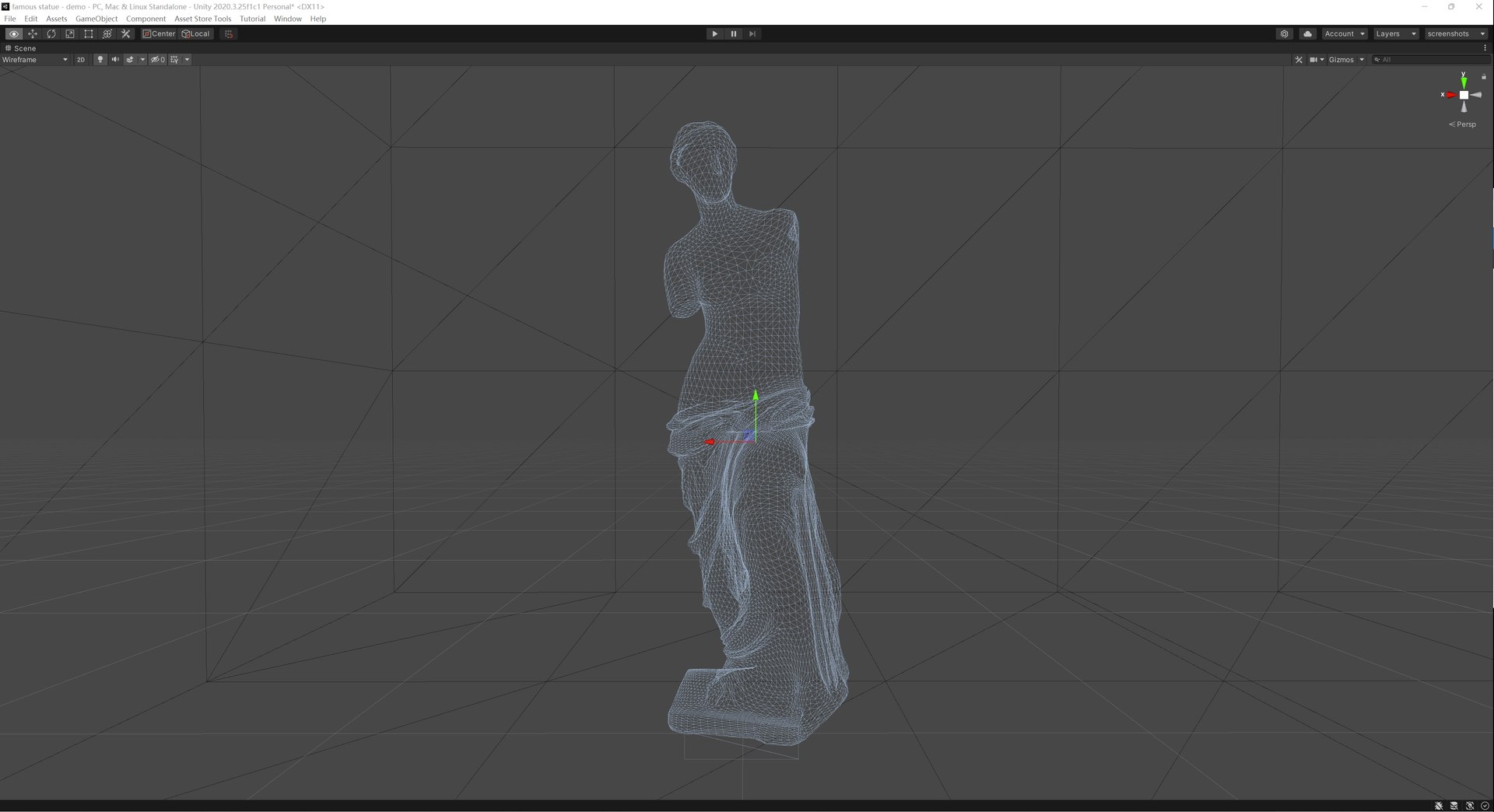The image size is (1494, 812).
Task: Click the lock icon beside the orientation gizmo
Action: (x=1484, y=77)
